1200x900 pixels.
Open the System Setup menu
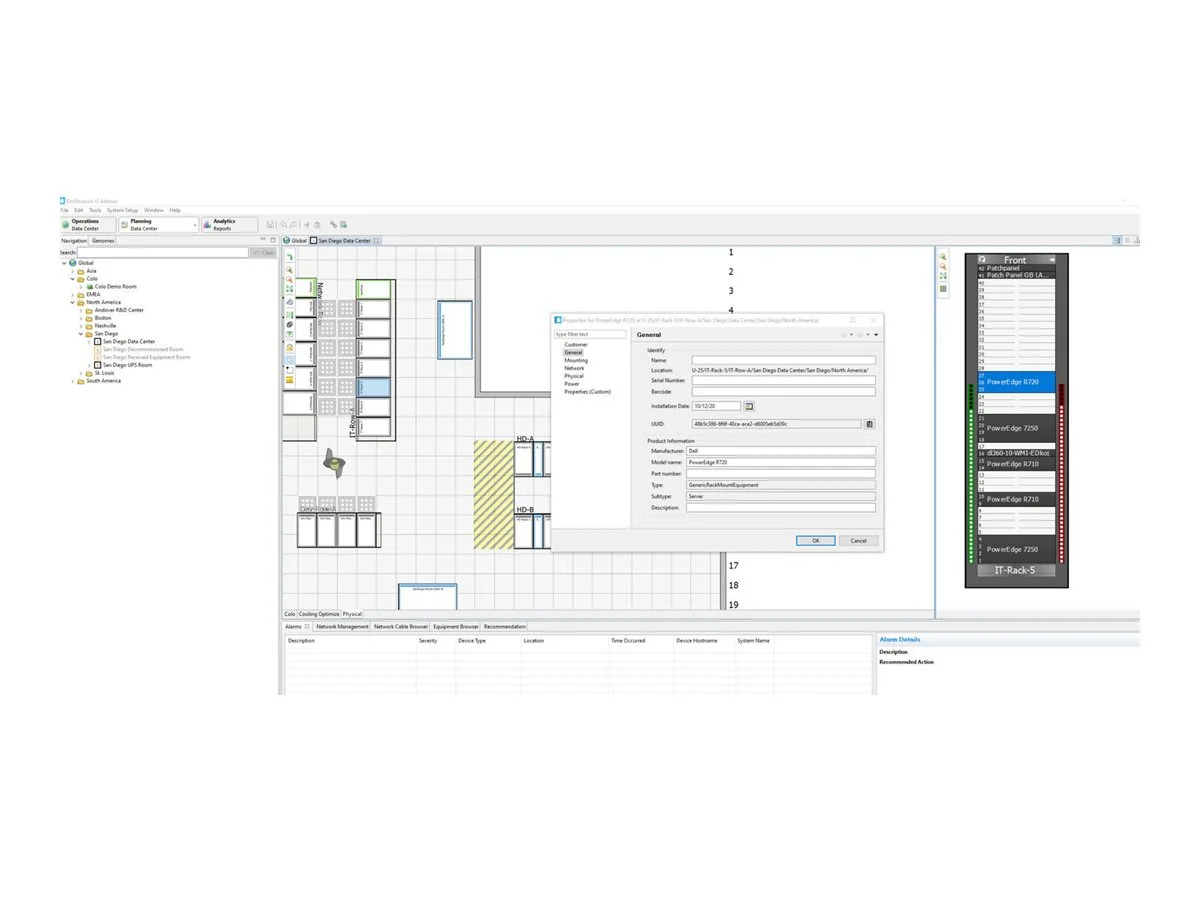pos(120,210)
